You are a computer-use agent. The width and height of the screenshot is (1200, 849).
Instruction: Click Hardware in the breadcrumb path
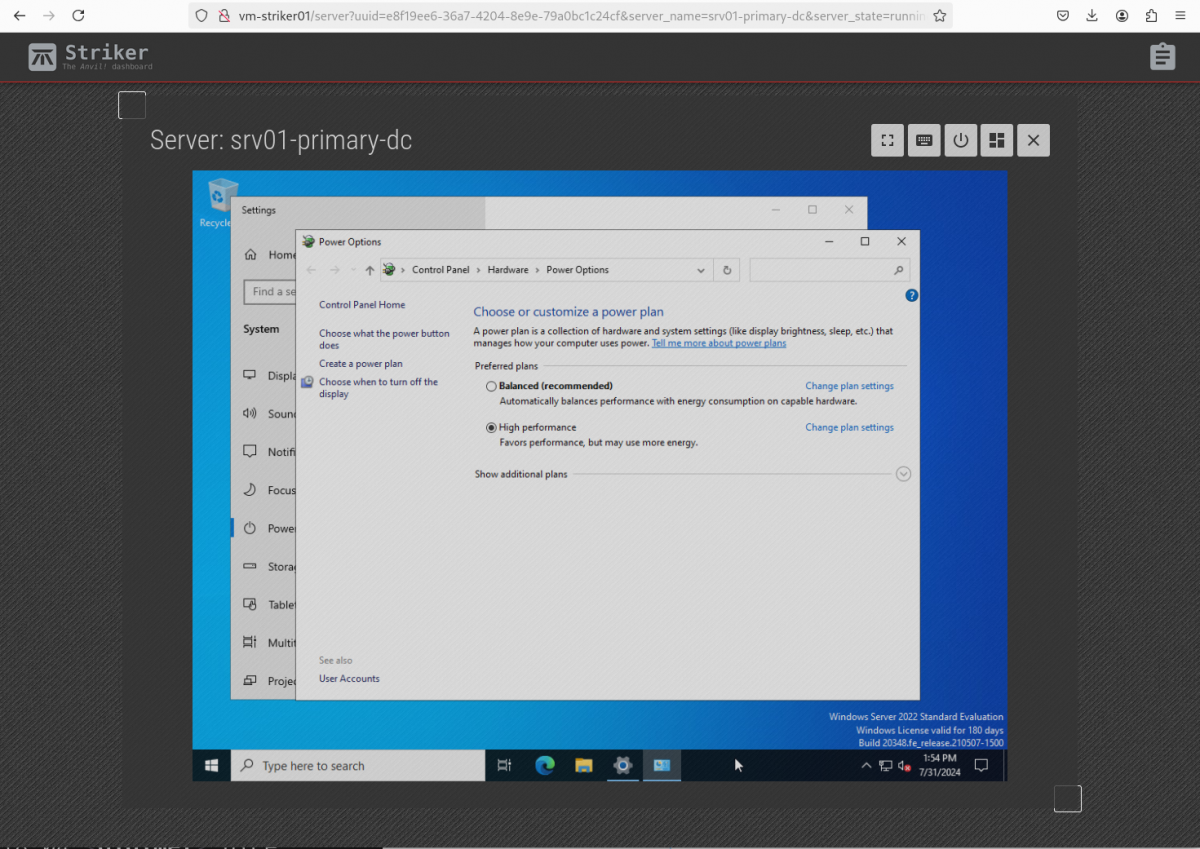(508, 270)
